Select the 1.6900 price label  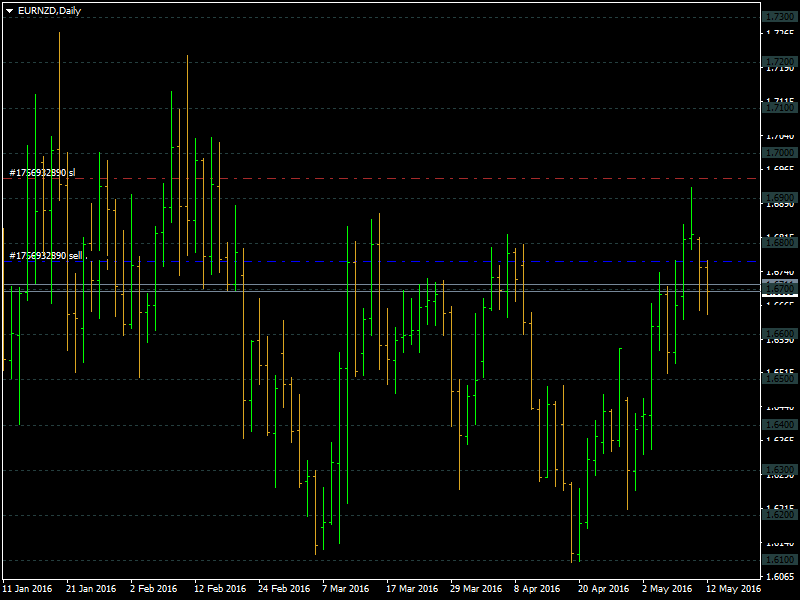tap(780, 197)
